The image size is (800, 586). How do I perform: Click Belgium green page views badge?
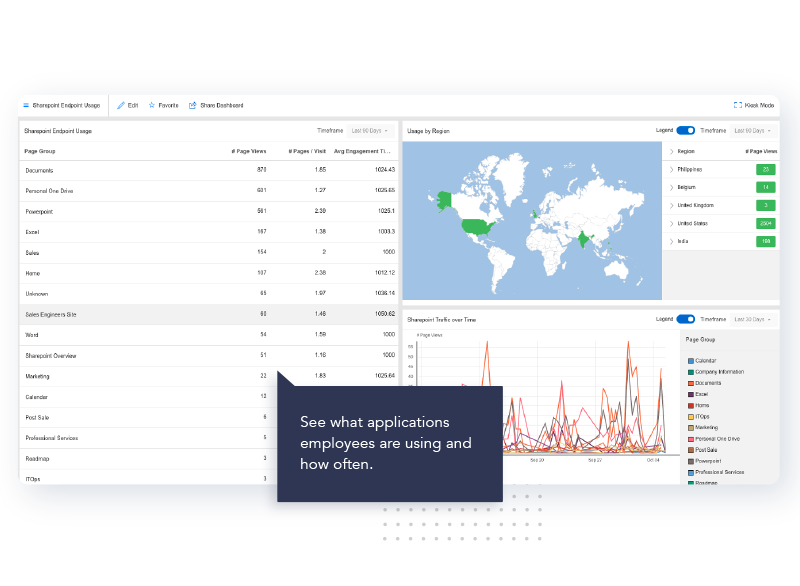765,187
